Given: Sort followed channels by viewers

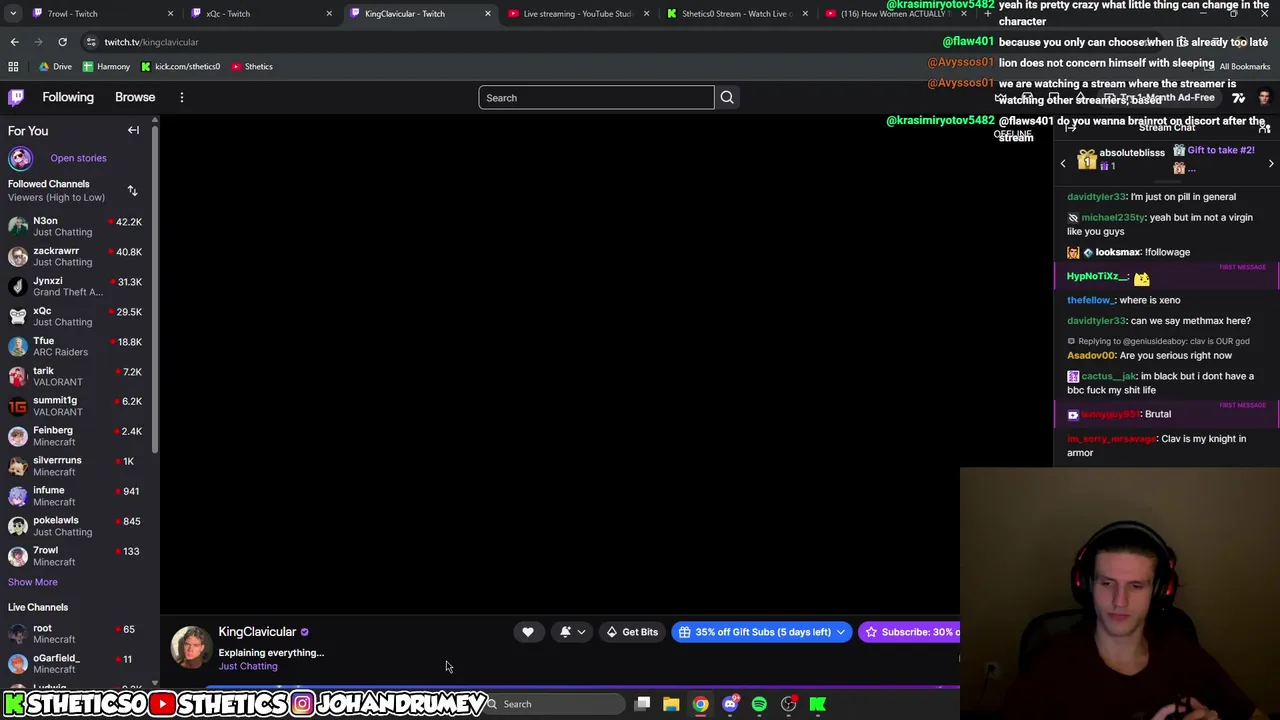Looking at the screenshot, I should click(132, 190).
